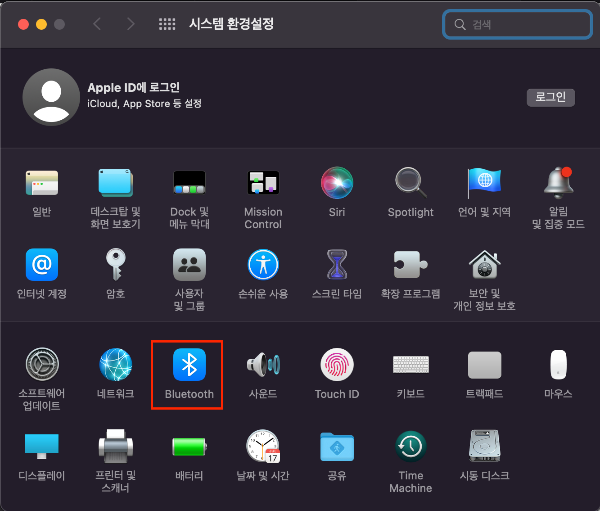The height and width of the screenshot is (511, 600).
Task: Open 인터넷 계정 preferences
Action: [x=42, y=264]
